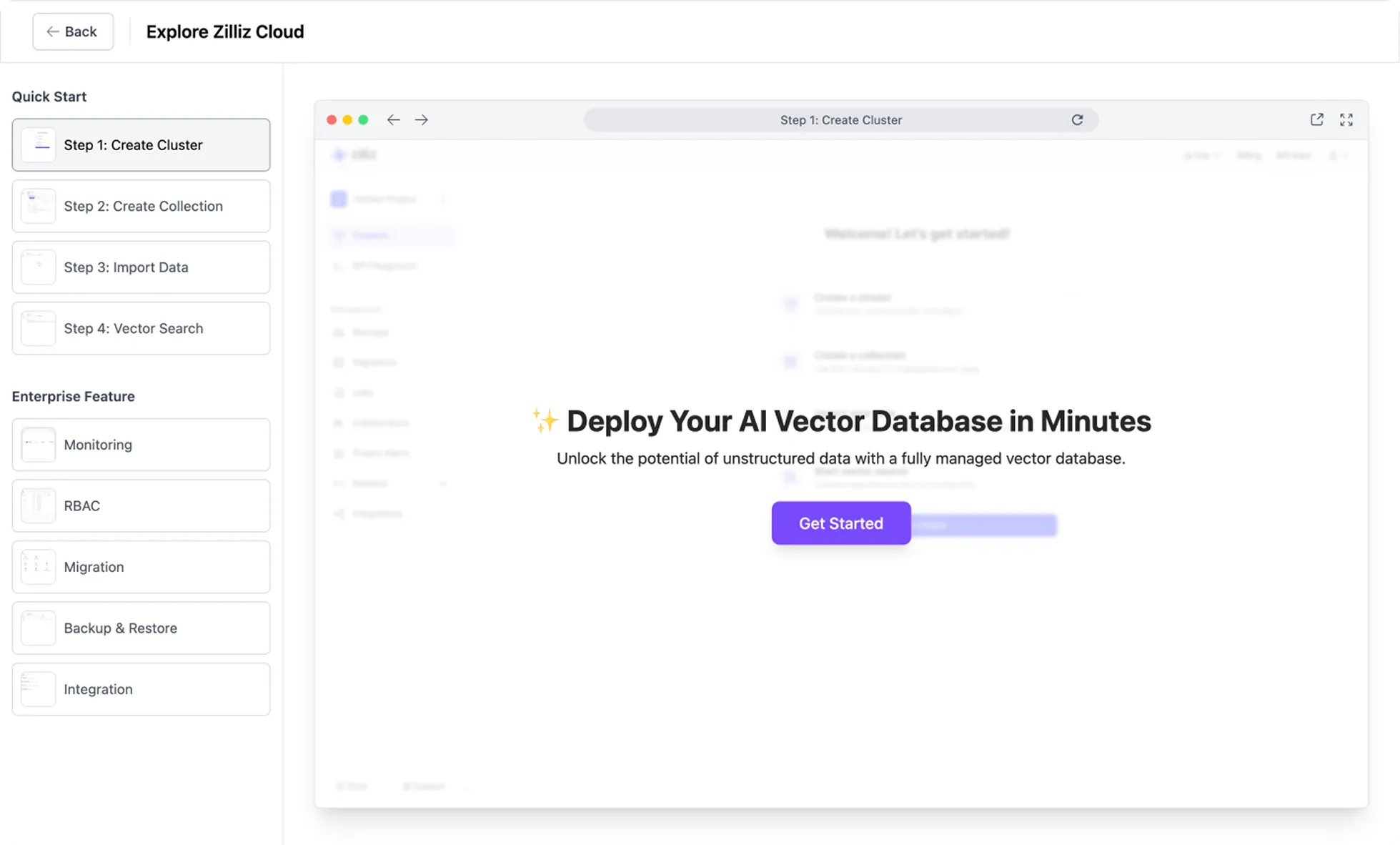Image resolution: width=1400 pixels, height=845 pixels.
Task: Select the RBAC feature item
Action: (x=141, y=506)
